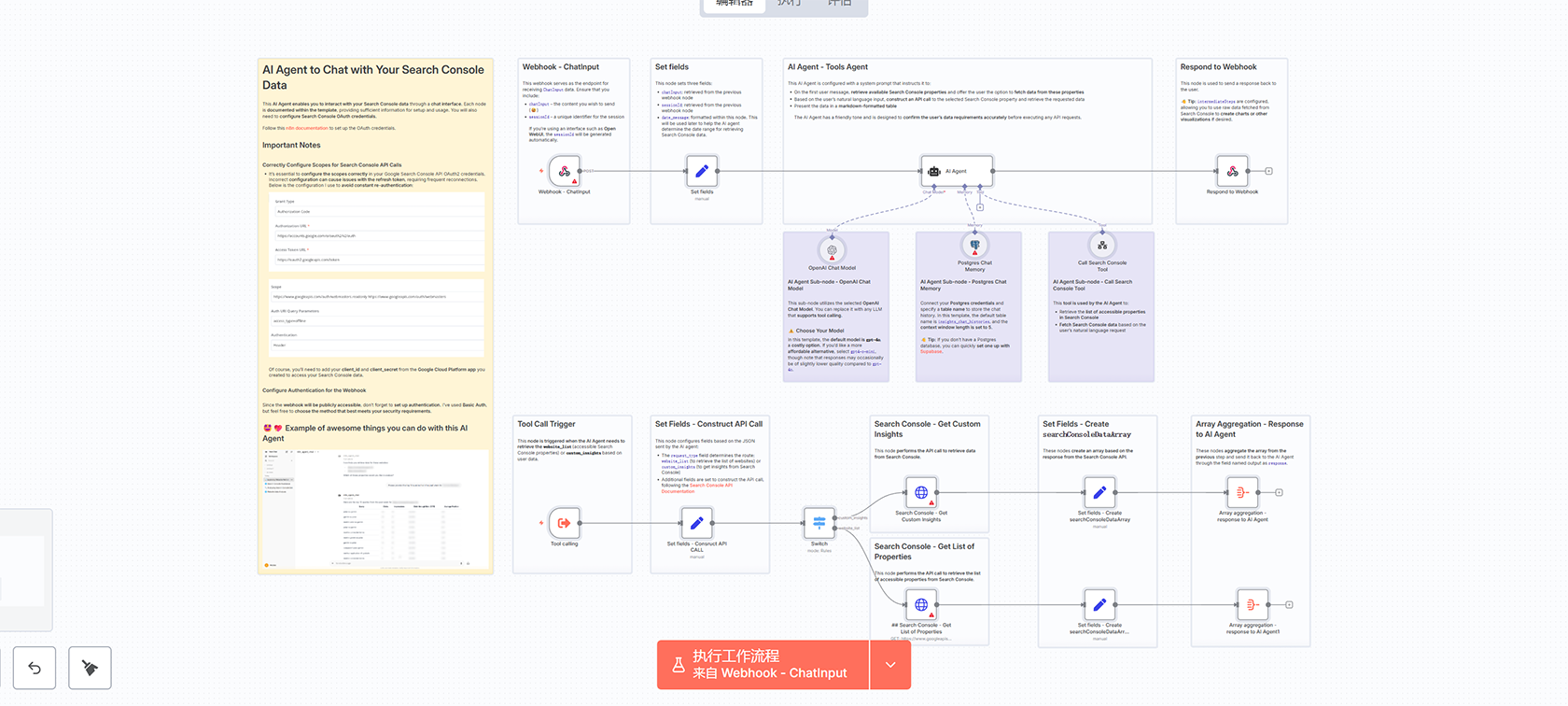Click the tidy up broom button
This screenshot has width=1568, height=706.
pos(90,668)
